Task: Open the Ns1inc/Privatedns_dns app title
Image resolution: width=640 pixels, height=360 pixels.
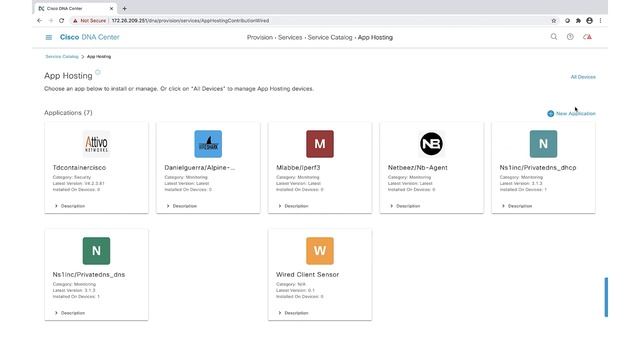Action: pos(89,275)
